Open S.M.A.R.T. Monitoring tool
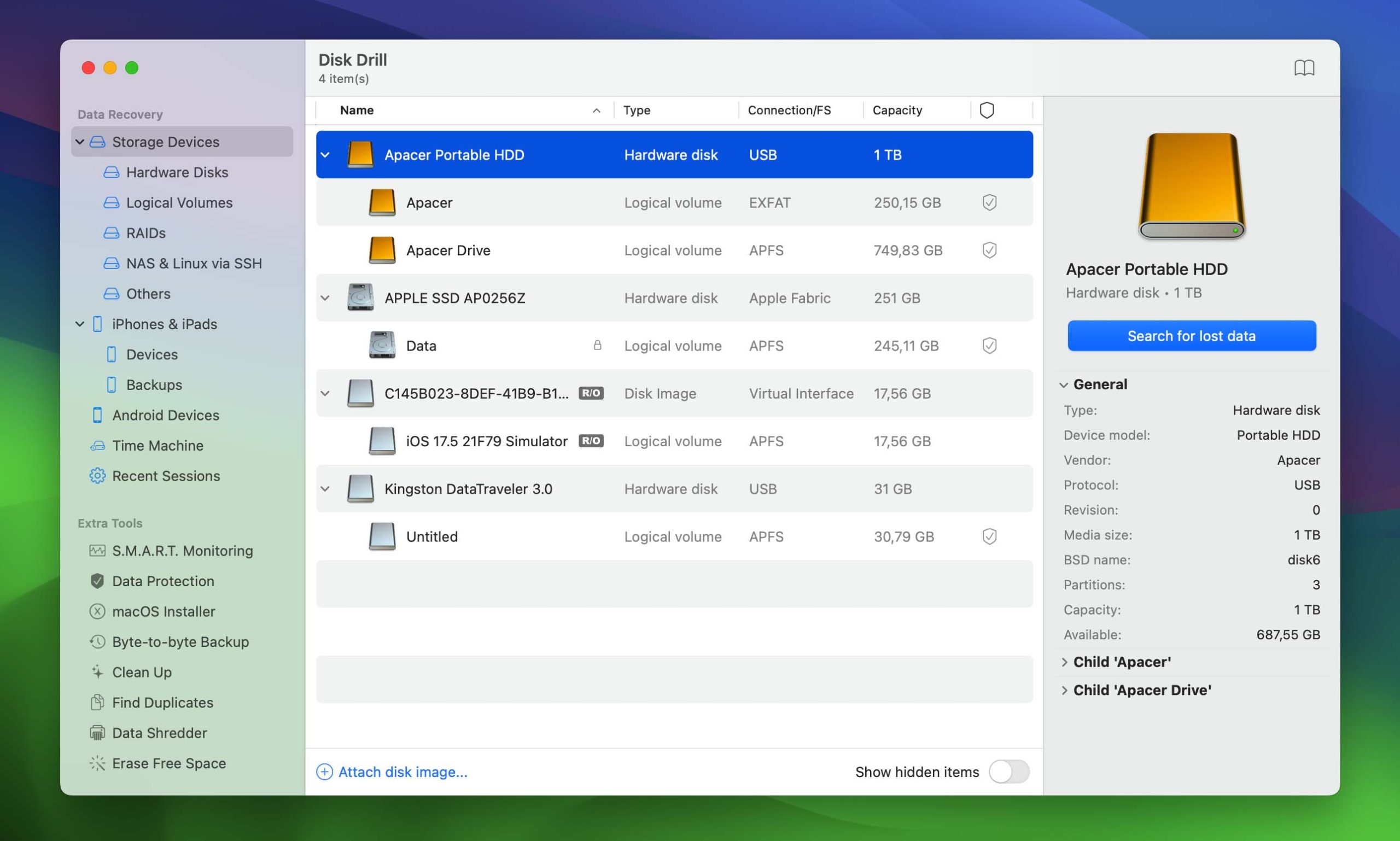Screen dimensions: 1400x841 pyautogui.click(x=183, y=550)
